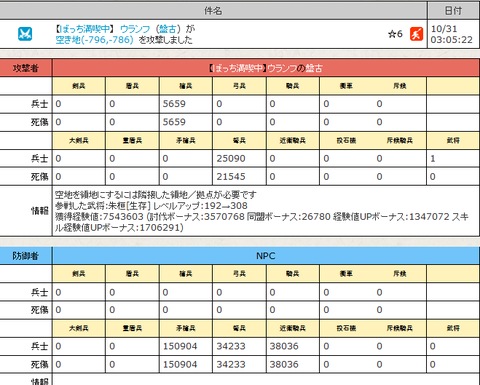This screenshot has height=385, width=480.
Task: Click the red attacker banner ウランフの盤古
Action: click(x=266, y=68)
